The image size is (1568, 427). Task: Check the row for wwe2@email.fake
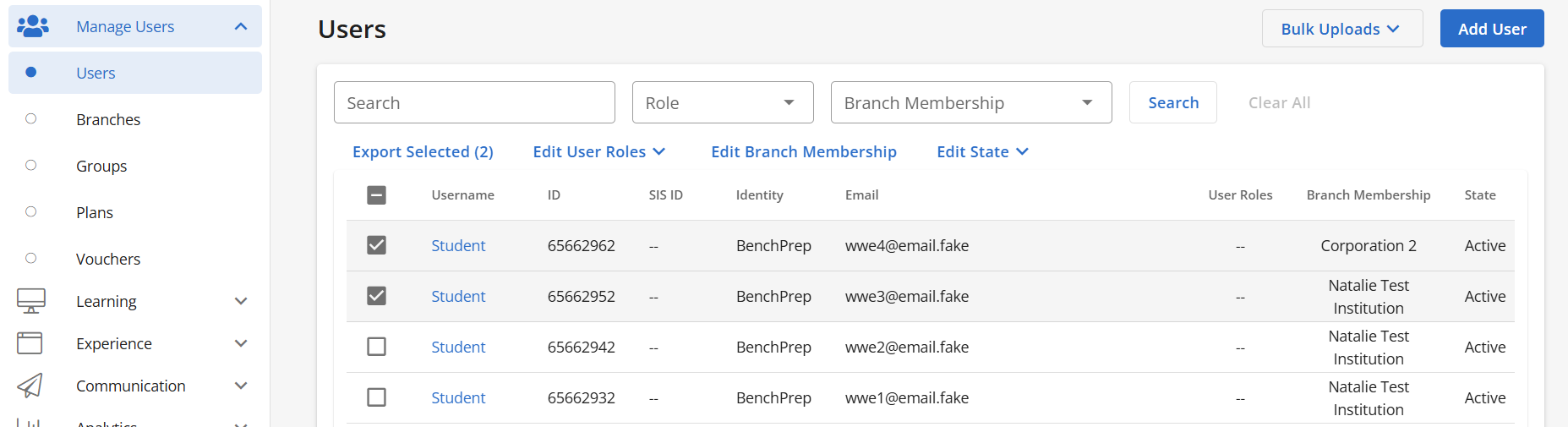(x=377, y=347)
